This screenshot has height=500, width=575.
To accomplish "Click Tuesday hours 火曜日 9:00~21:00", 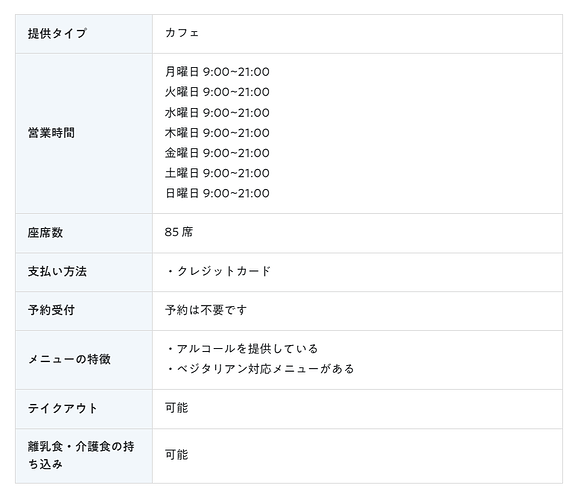I will [217, 92].
